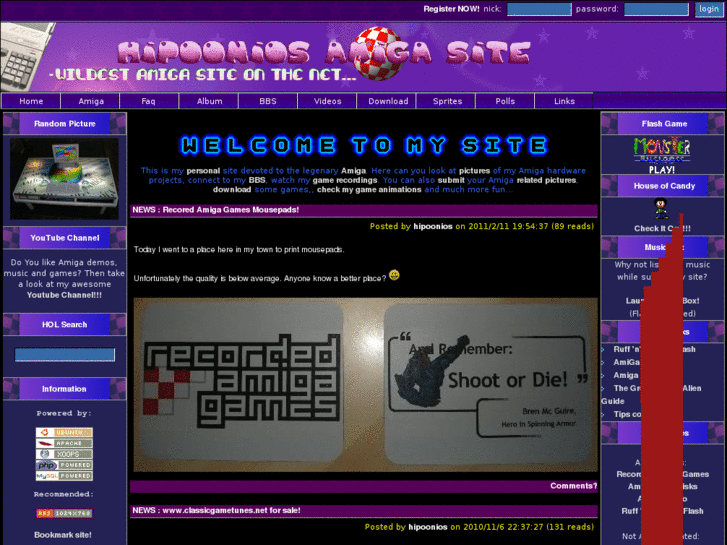
Task: Open the Videos menu item
Action: pyautogui.click(x=327, y=101)
